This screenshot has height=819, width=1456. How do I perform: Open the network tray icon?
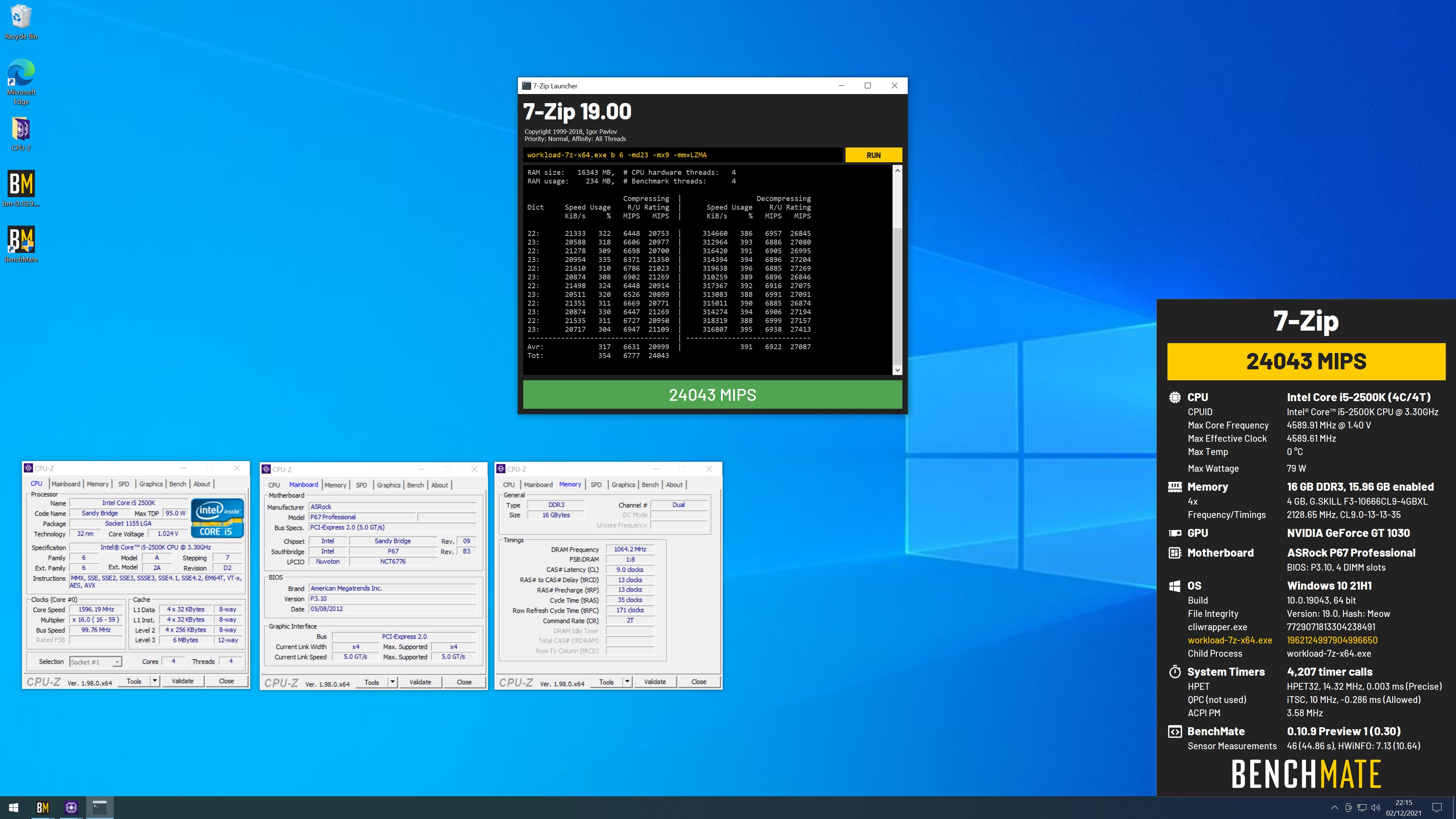point(1362,808)
